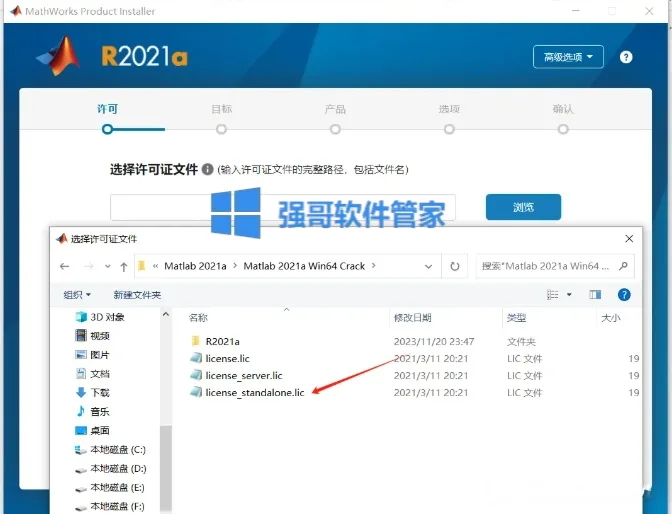Sort by the 大小 column header
This screenshot has height=514, width=672.
pyautogui.click(x=611, y=318)
